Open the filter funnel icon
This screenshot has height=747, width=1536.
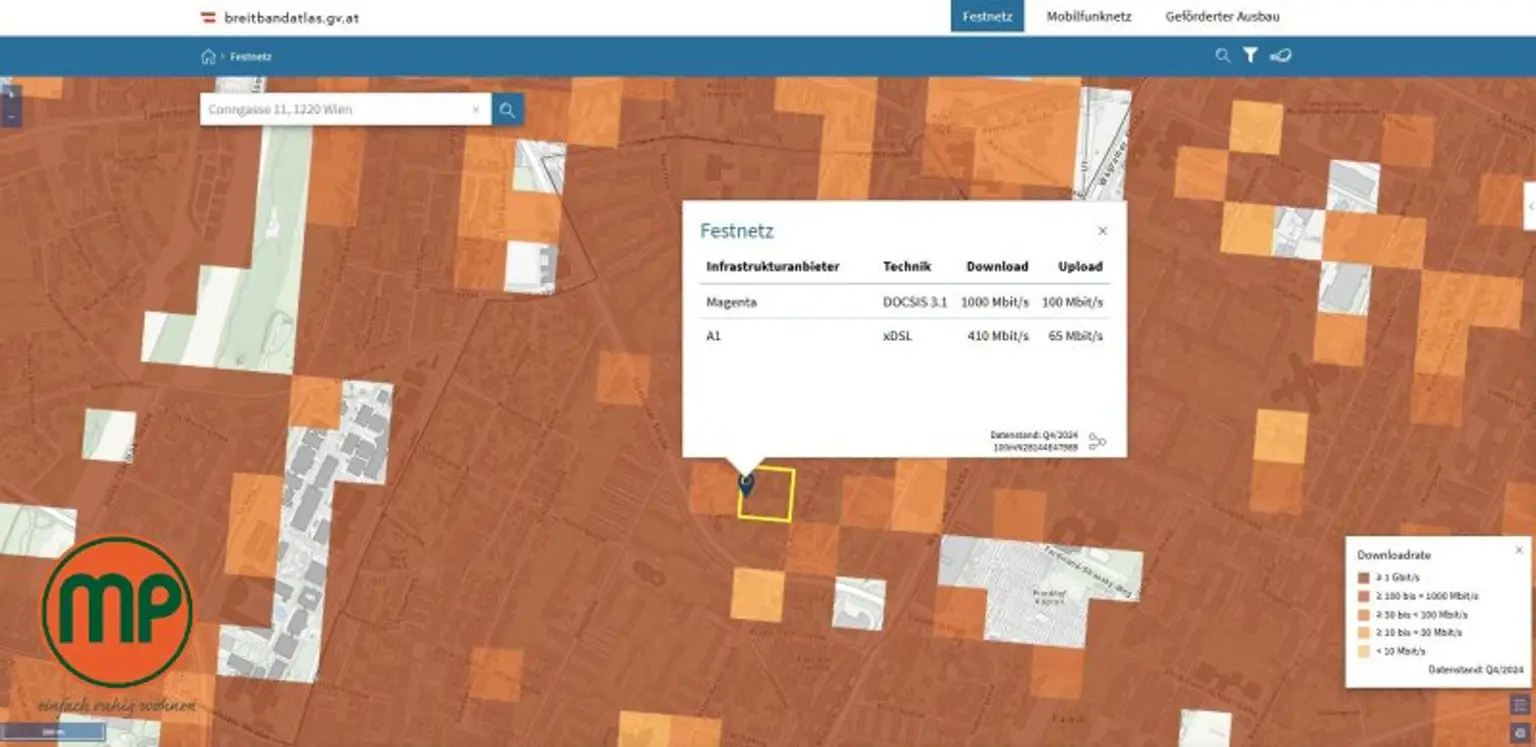[1250, 56]
